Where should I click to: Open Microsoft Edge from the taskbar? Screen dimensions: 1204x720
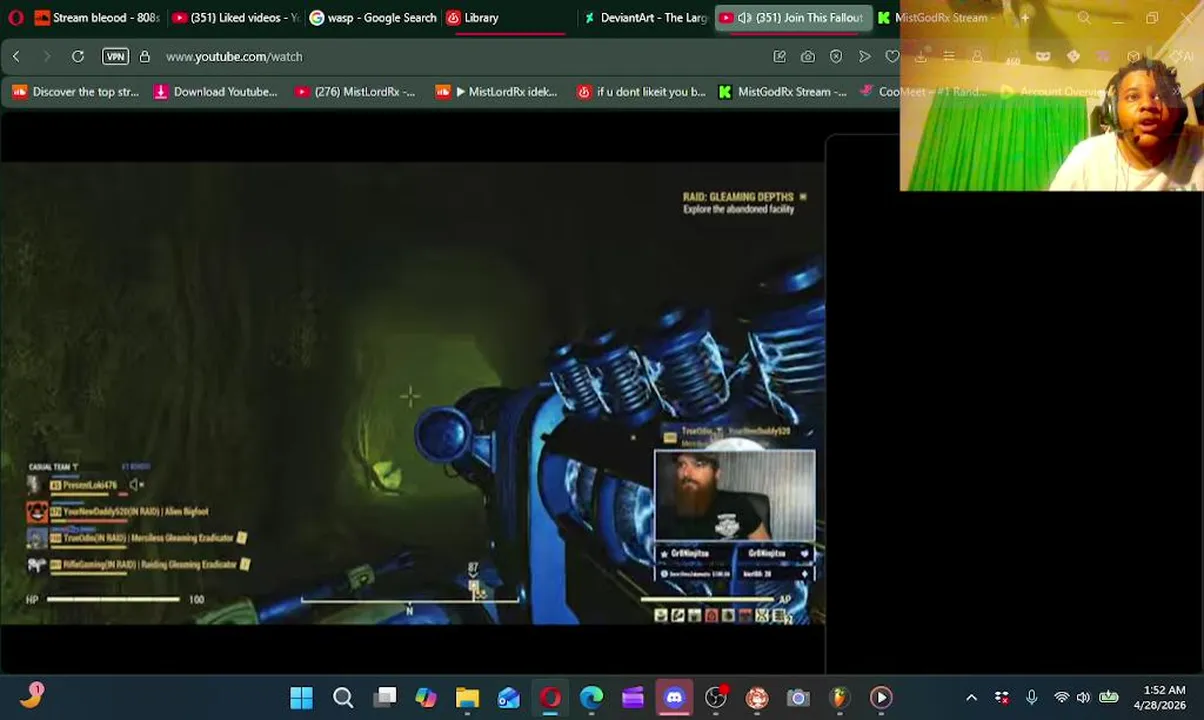pos(591,697)
